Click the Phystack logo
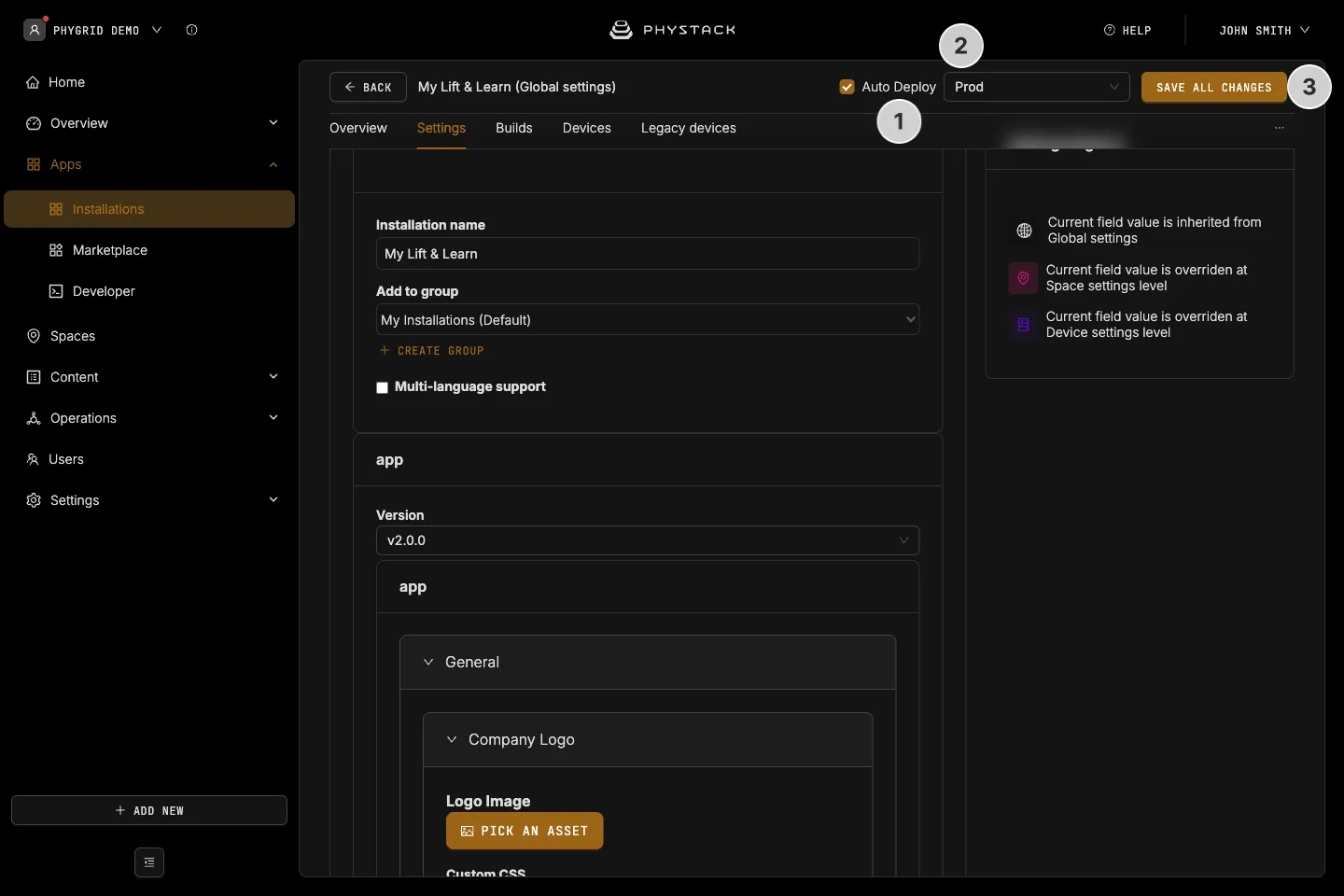The width and height of the screenshot is (1344, 896). 672,30
